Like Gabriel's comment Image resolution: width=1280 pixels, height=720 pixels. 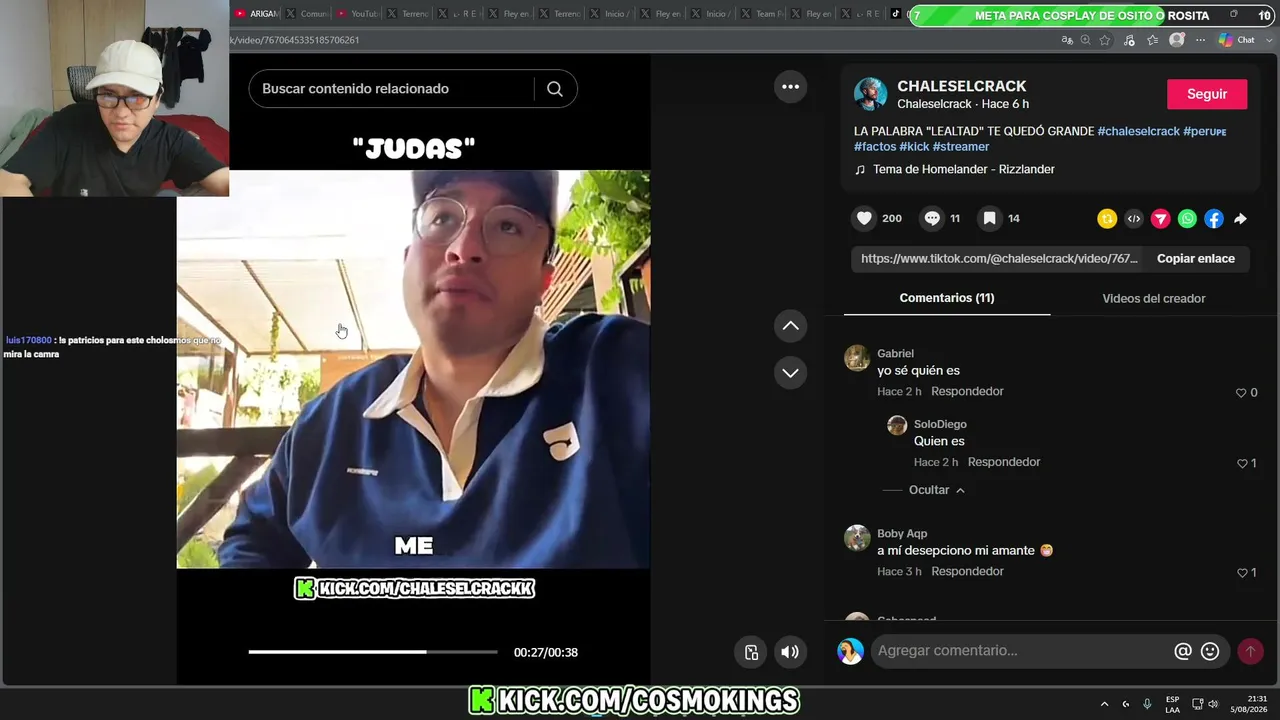(x=1241, y=393)
